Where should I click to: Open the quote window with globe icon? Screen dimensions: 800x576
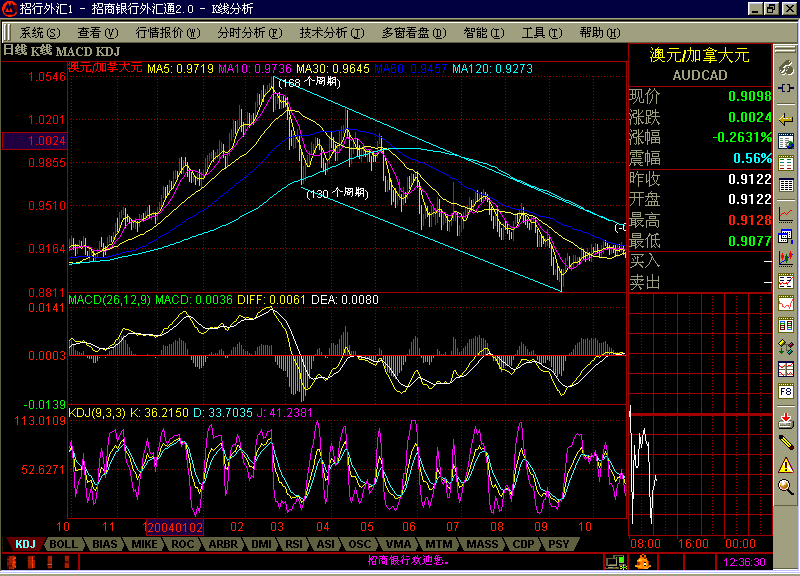pyautogui.click(x=786, y=141)
